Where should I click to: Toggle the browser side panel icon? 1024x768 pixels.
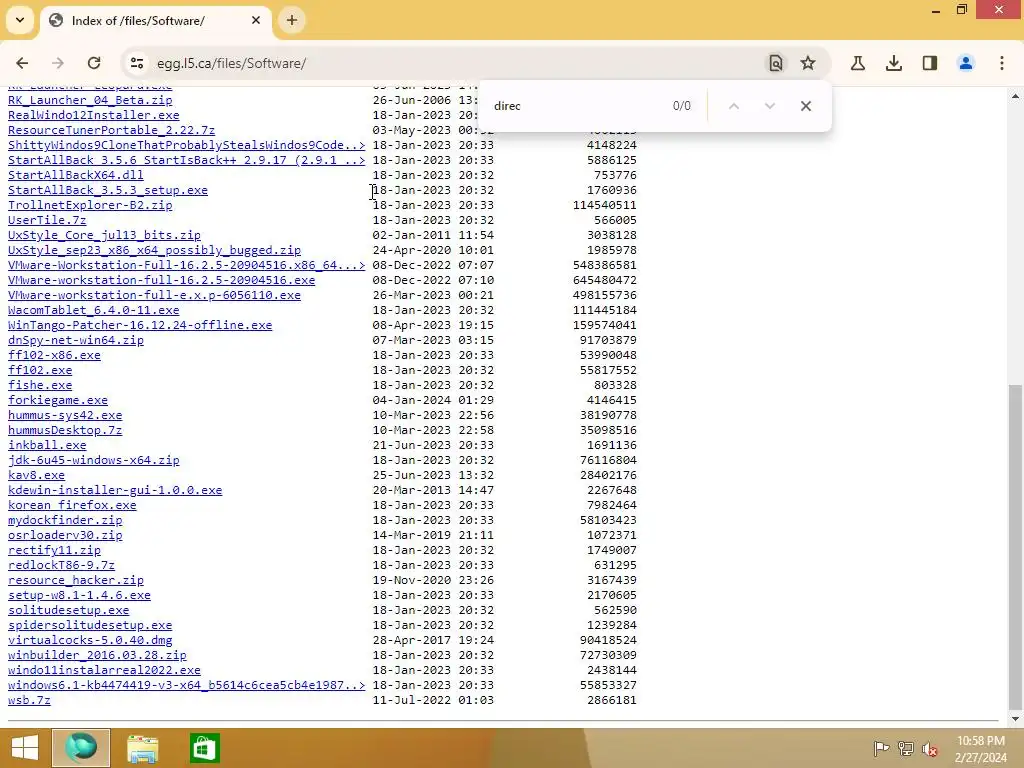tap(929, 63)
